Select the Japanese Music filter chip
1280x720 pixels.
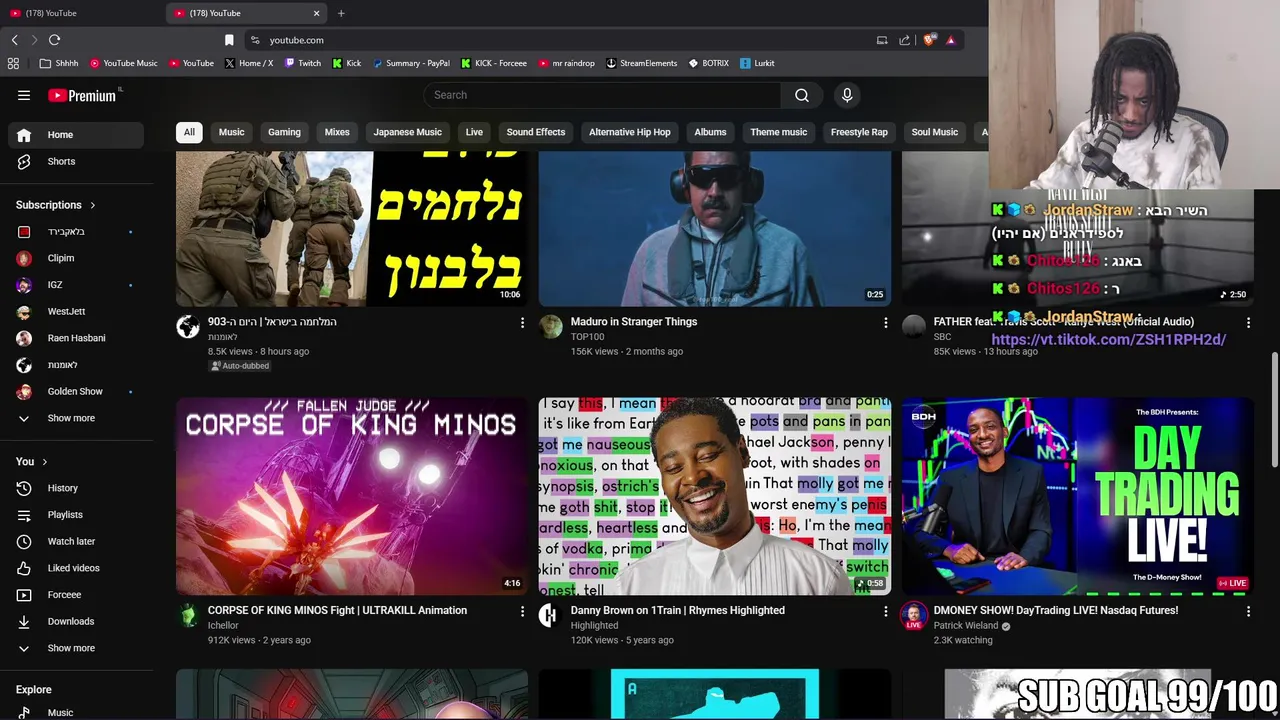[407, 132]
